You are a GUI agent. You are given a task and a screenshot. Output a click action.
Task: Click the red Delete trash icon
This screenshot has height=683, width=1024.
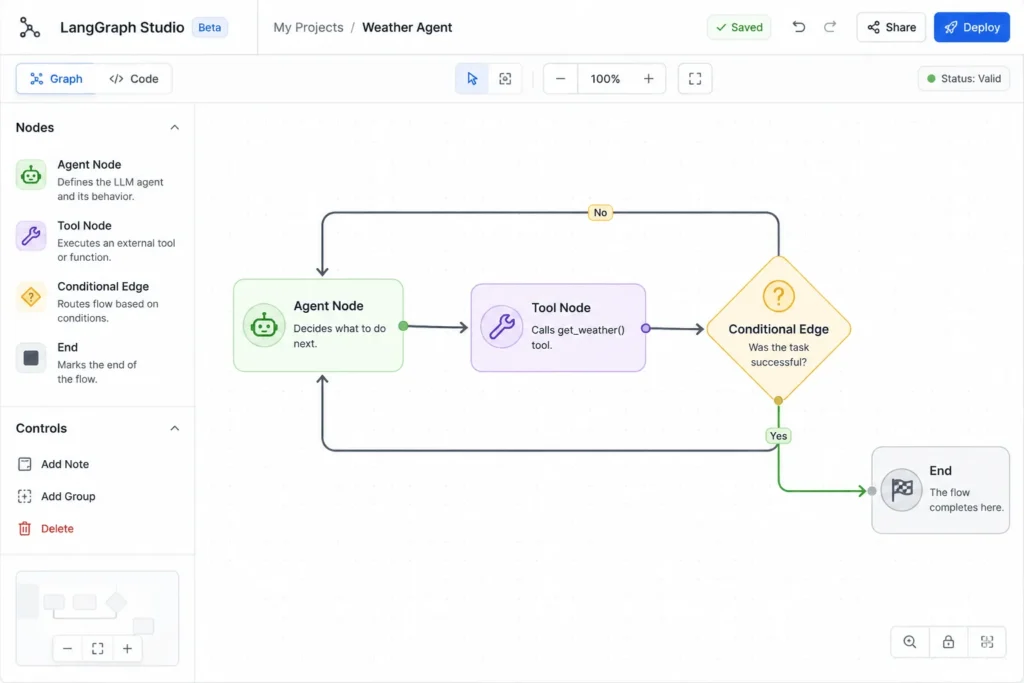(25, 528)
